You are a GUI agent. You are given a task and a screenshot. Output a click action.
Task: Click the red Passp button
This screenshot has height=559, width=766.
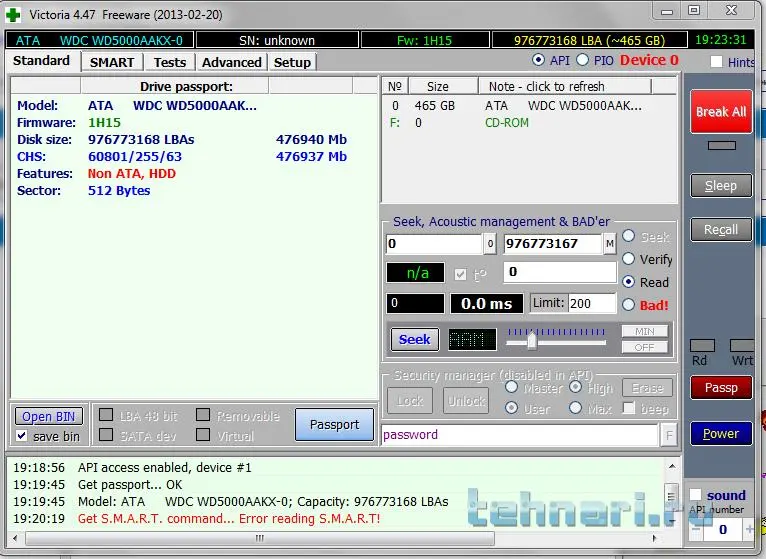coord(721,388)
